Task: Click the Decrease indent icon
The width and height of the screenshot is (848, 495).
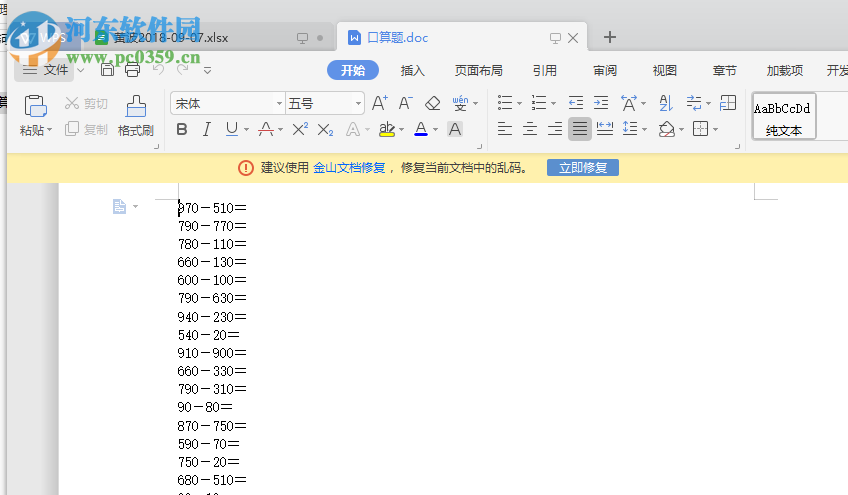Action: pos(575,103)
